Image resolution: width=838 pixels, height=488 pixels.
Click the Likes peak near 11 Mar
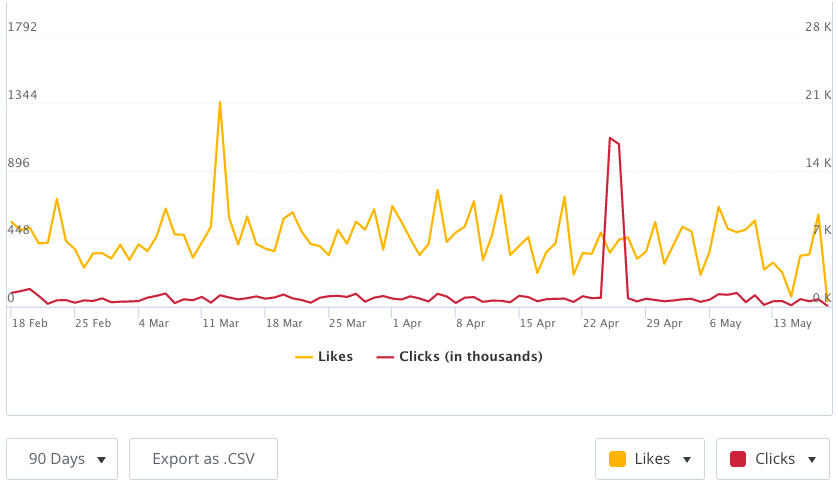(x=220, y=102)
